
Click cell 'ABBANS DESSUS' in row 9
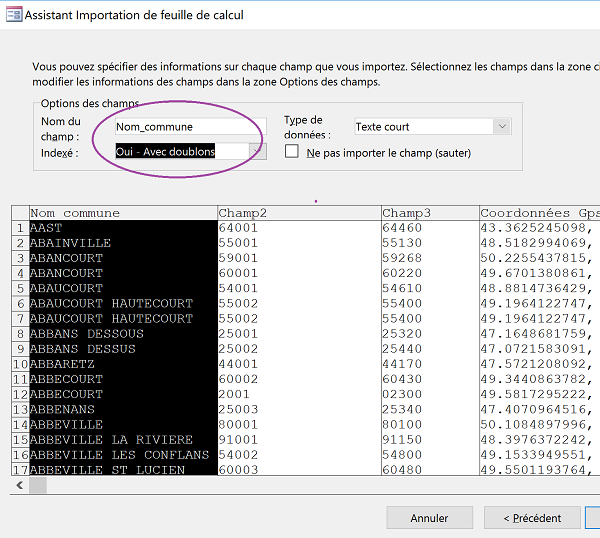coord(123,349)
